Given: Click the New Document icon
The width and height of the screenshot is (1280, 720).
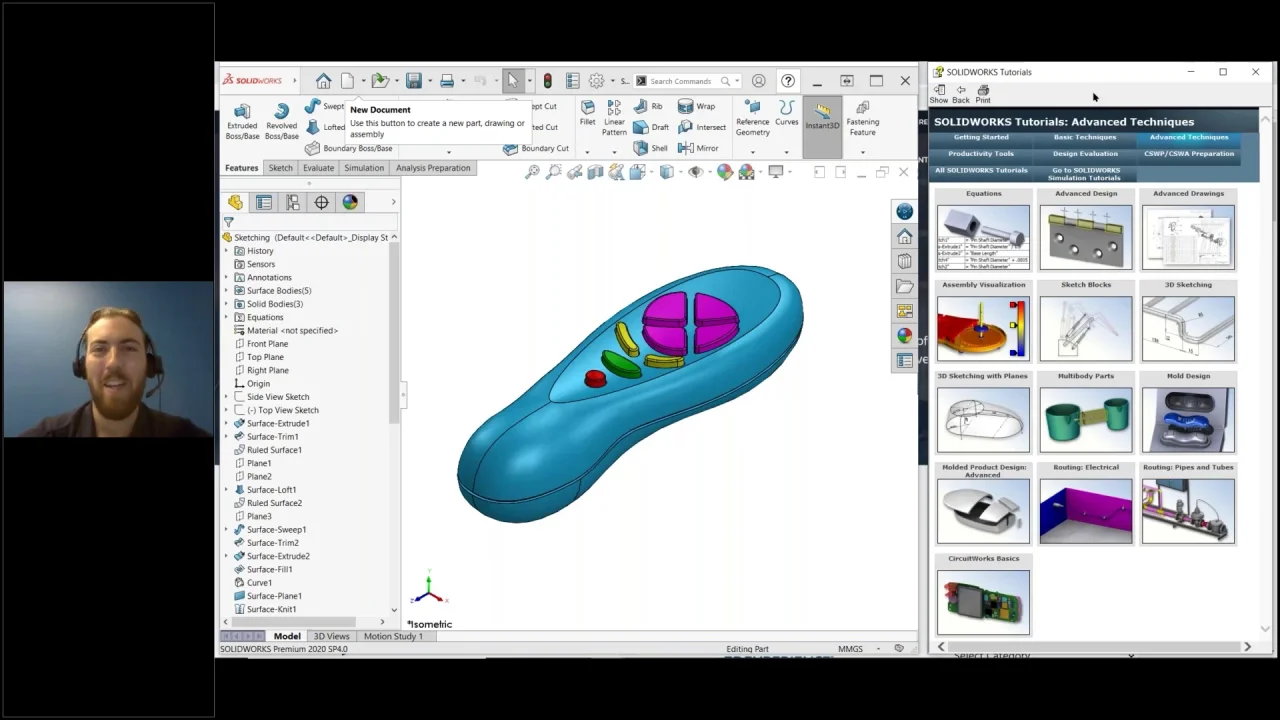Looking at the screenshot, I should tap(347, 81).
